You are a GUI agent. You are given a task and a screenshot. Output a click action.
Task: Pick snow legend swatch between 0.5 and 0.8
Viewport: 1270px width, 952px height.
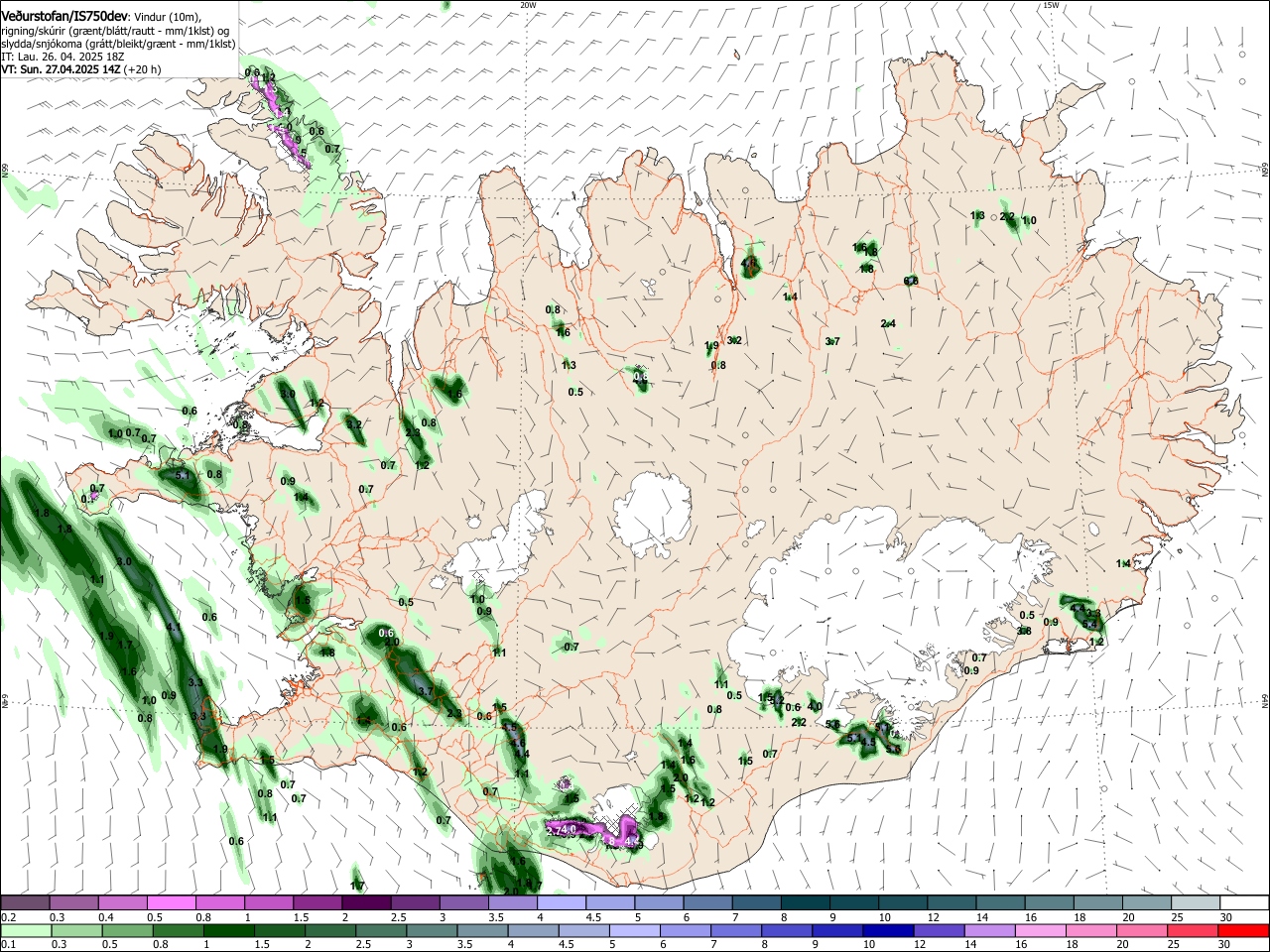point(172,902)
